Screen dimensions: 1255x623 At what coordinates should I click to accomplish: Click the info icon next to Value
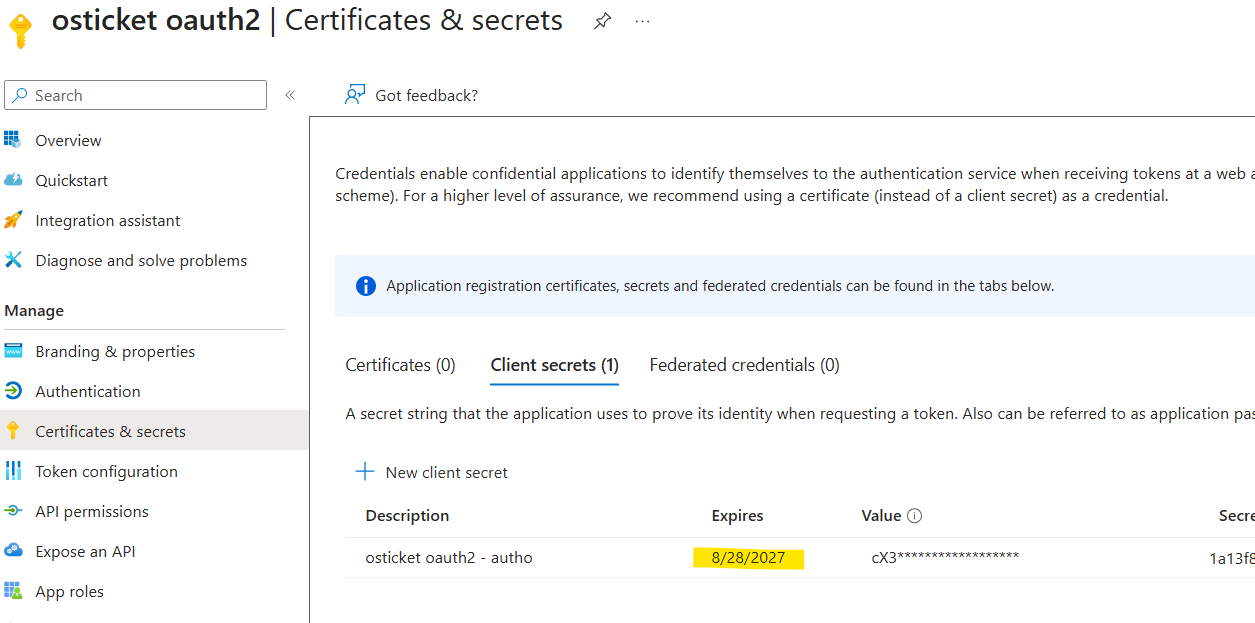(x=914, y=516)
